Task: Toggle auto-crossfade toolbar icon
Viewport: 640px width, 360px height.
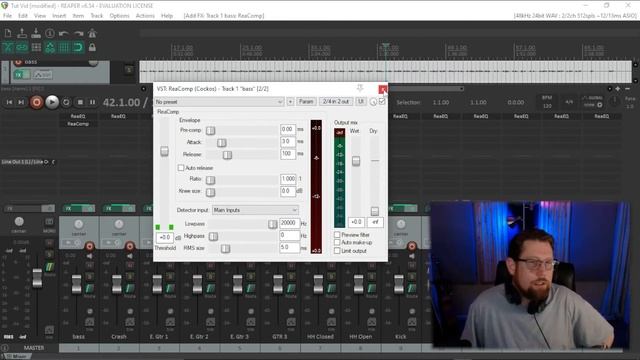Action: pos(8,47)
